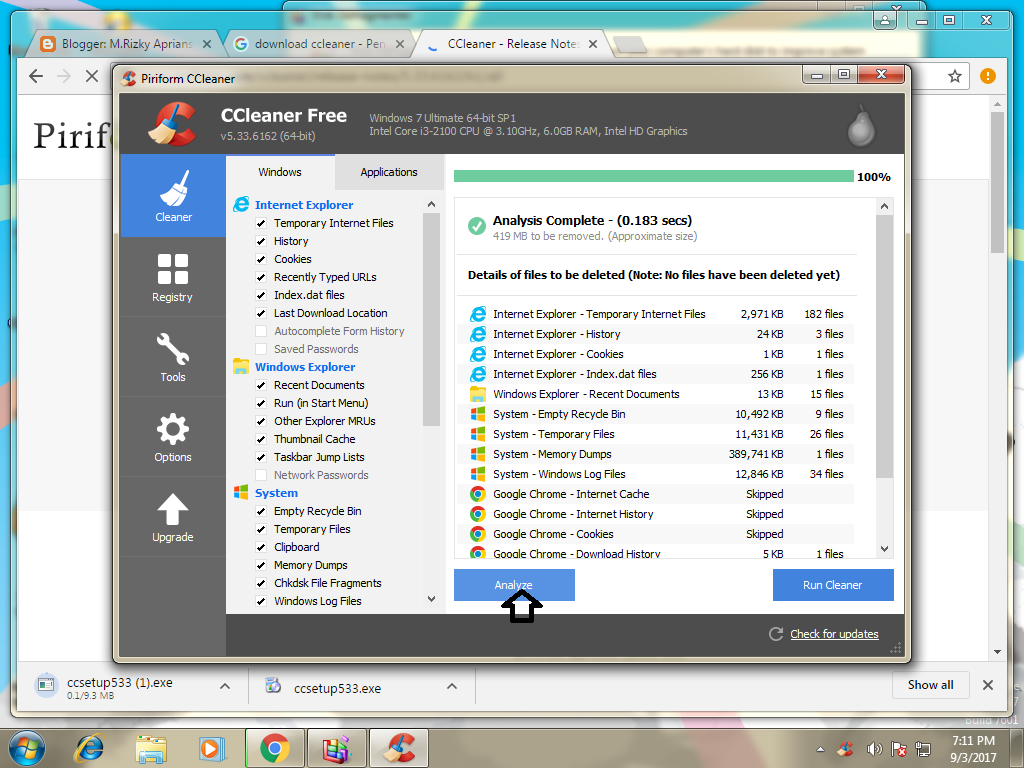Click the results pane scroll-up arrow

pyautogui.click(x=884, y=206)
